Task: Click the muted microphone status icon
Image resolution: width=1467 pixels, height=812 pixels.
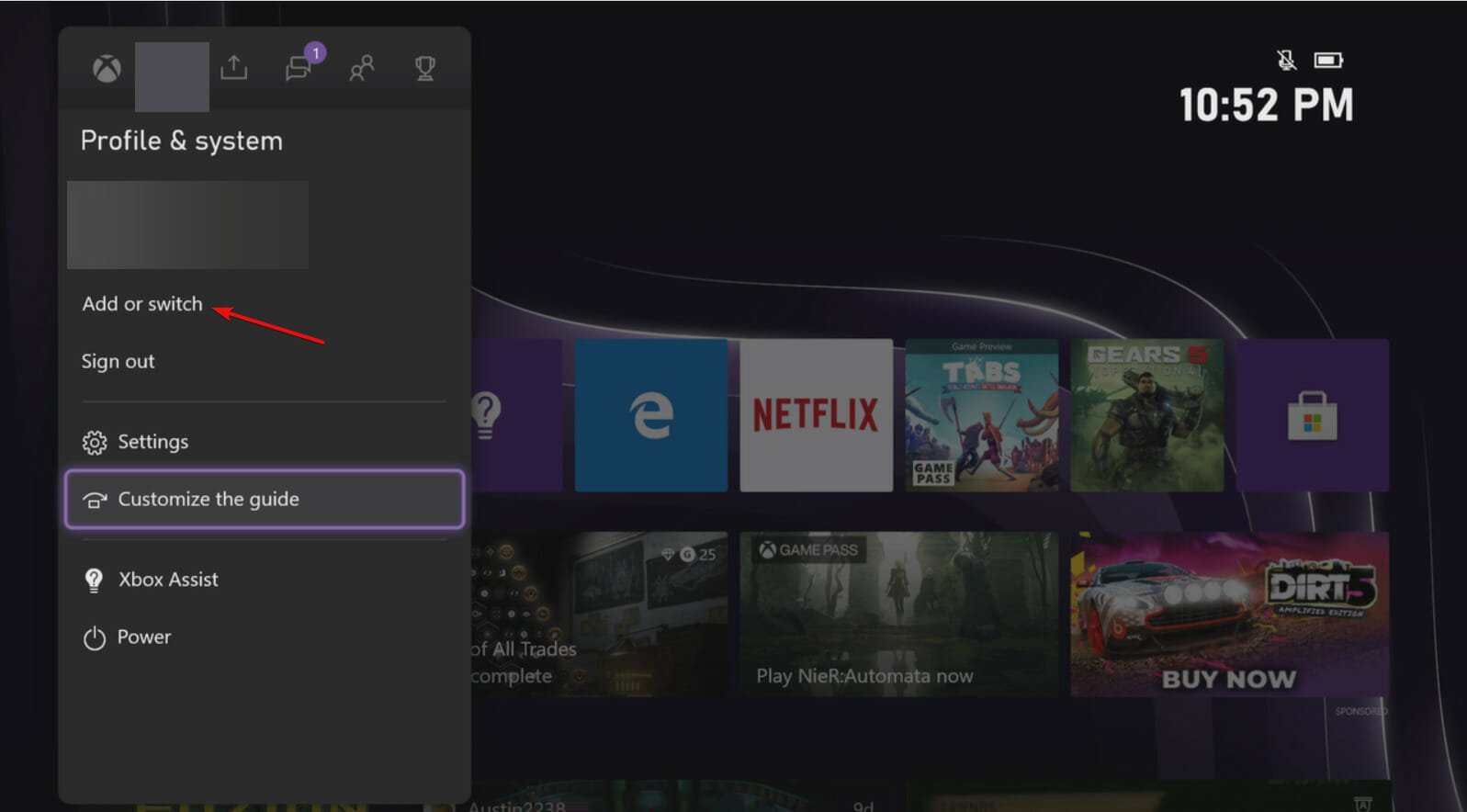Action: coord(1287,61)
